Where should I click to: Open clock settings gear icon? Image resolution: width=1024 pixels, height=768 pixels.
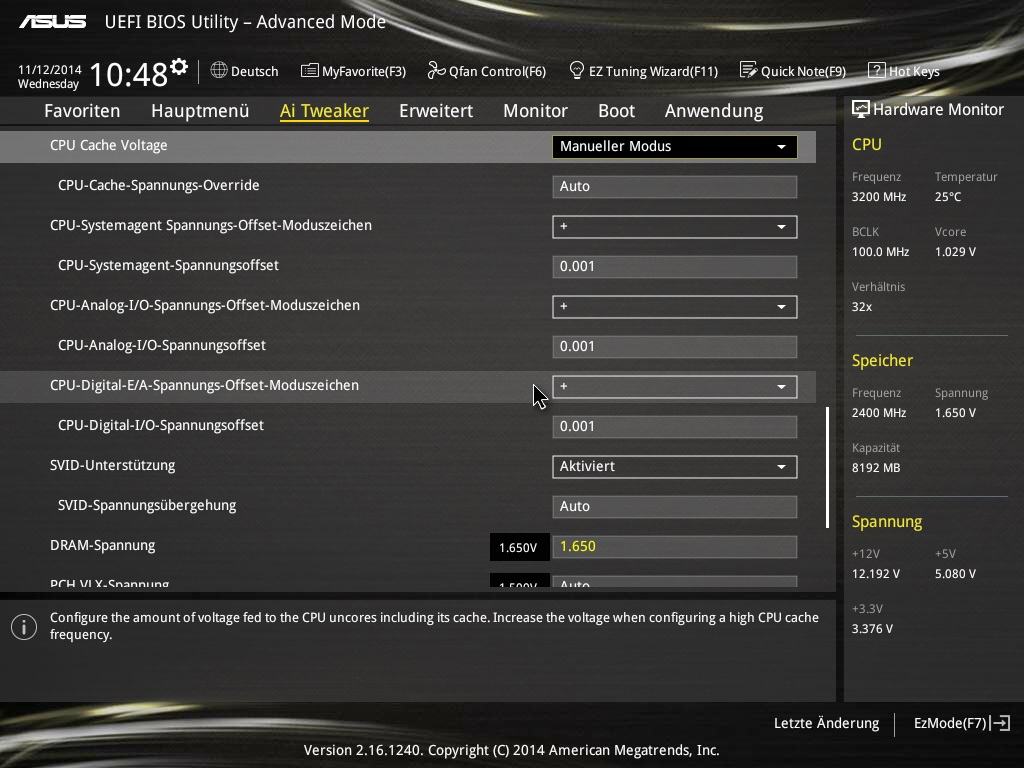[x=179, y=67]
